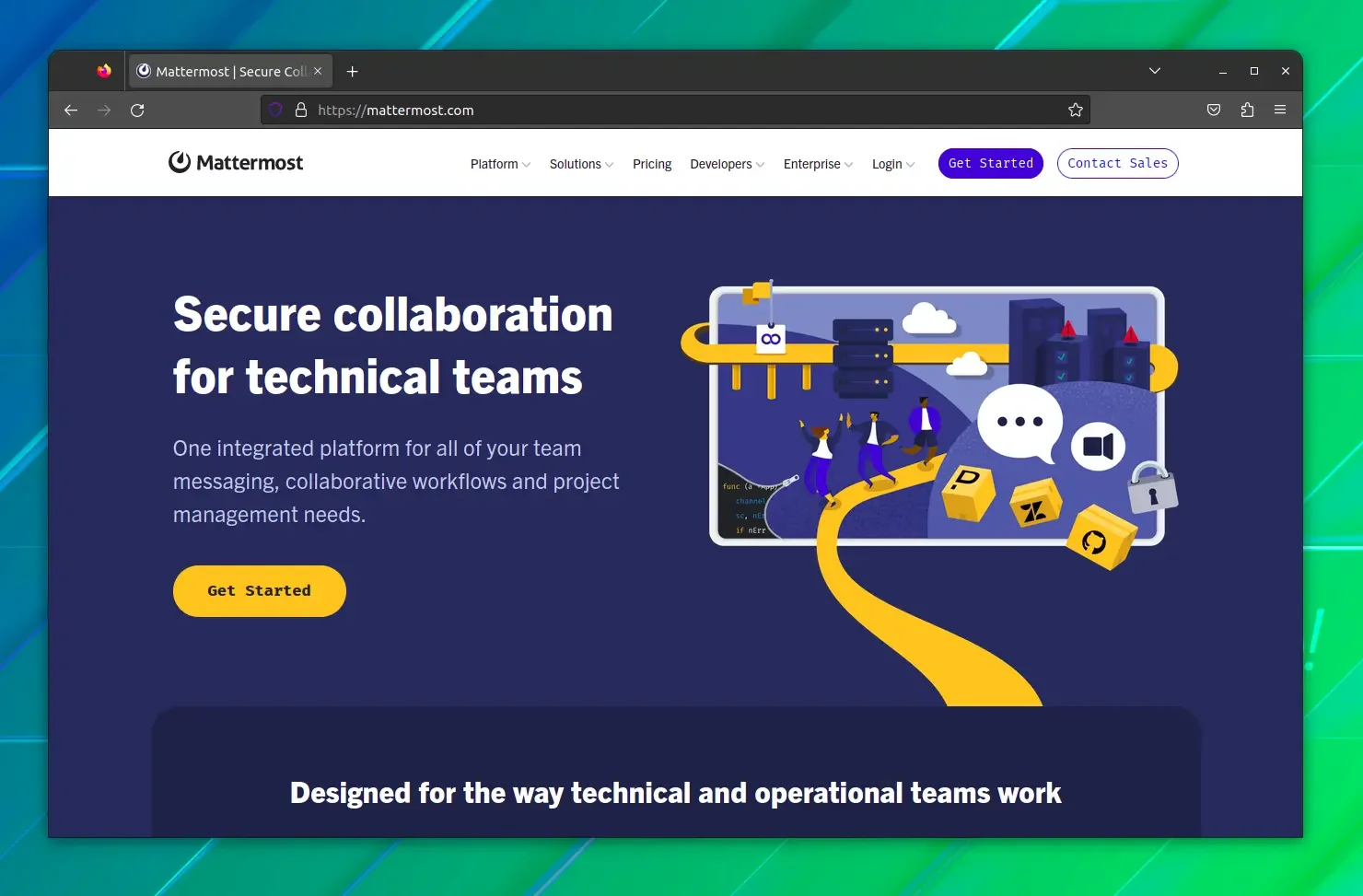
Task: Reload the page with the refresh icon
Action: click(137, 111)
